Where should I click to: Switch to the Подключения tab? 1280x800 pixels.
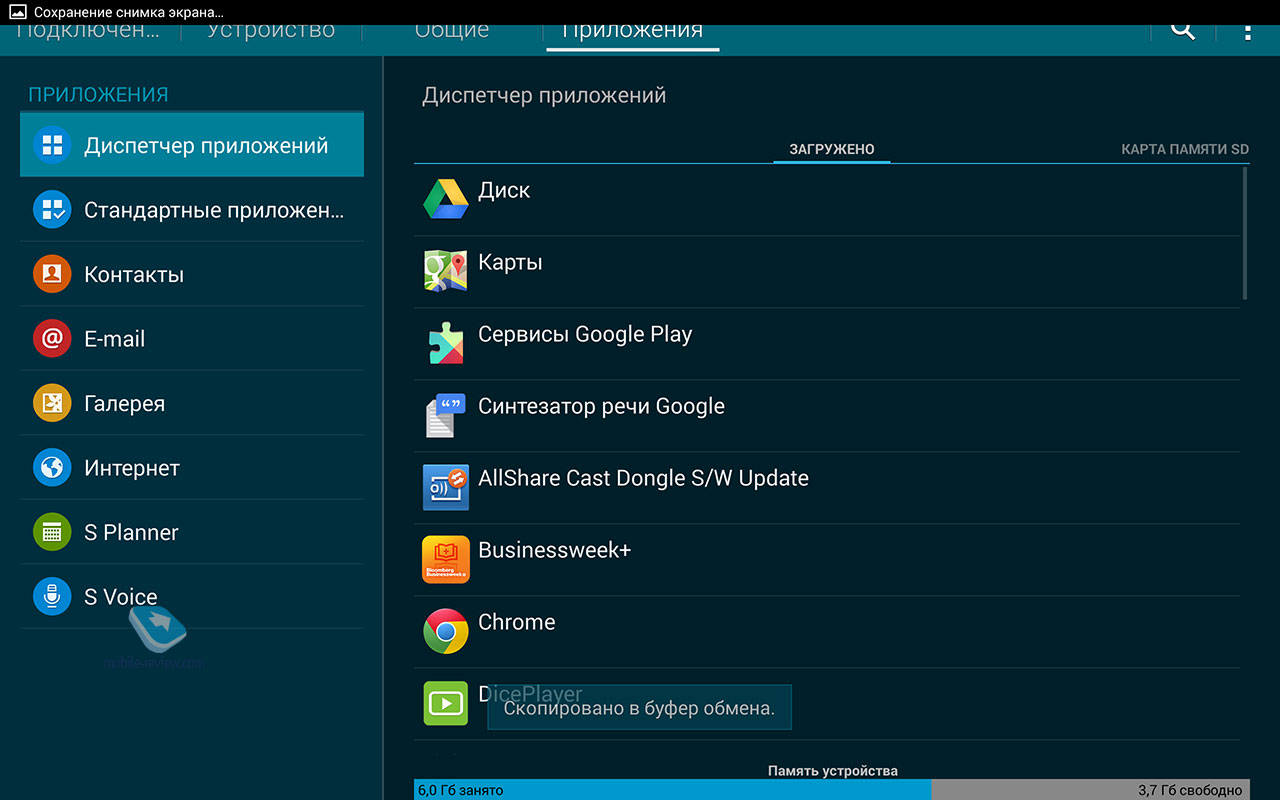coord(88,32)
